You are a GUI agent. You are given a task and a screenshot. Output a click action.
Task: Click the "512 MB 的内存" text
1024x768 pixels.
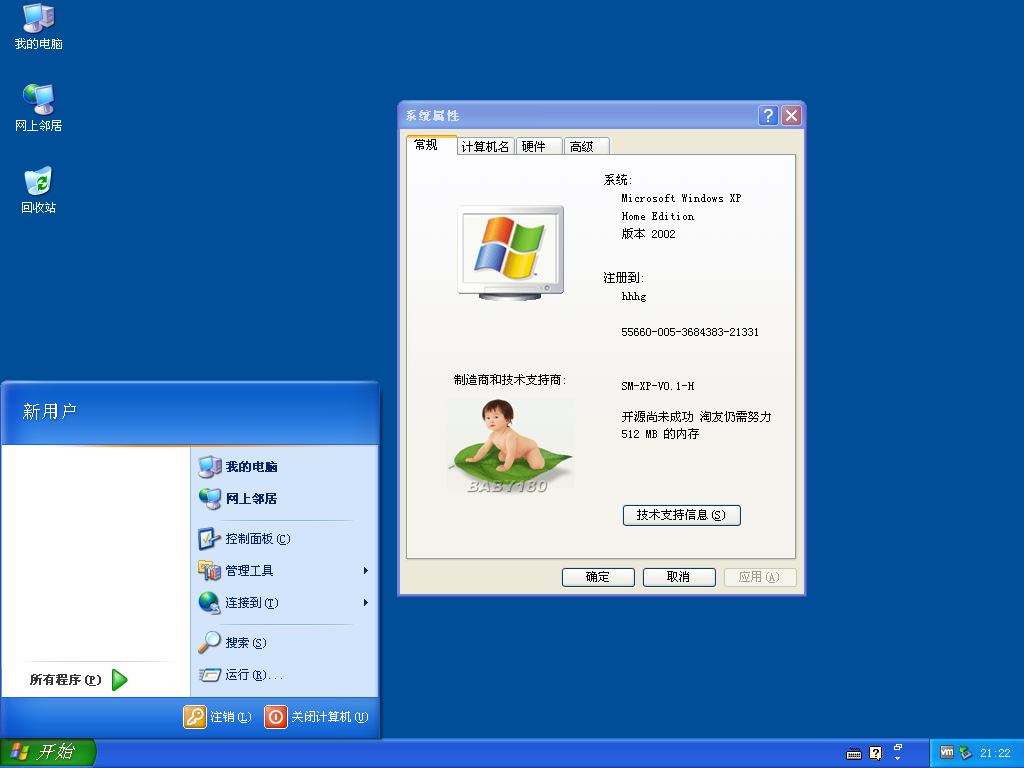[x=660, y=434]
